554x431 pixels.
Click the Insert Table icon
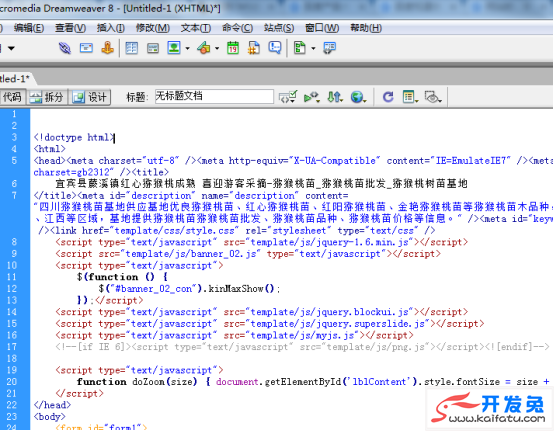coord(131,48)
